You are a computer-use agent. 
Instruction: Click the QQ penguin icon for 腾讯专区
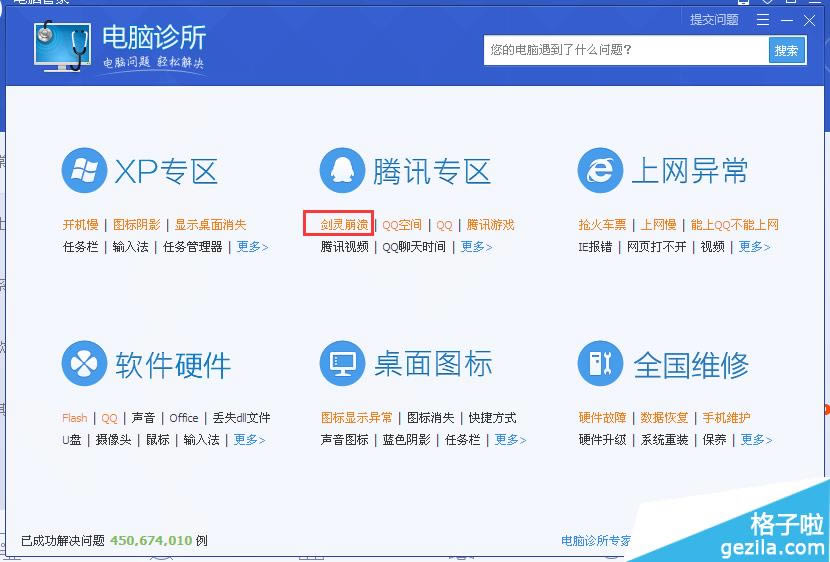pyautogui.click(x=342, y=171)
